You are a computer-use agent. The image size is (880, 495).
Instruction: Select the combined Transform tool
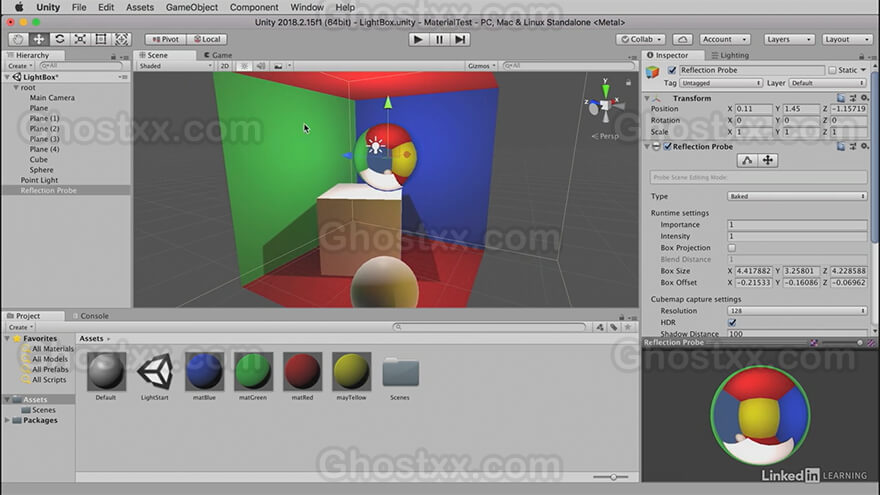(122, 39)
